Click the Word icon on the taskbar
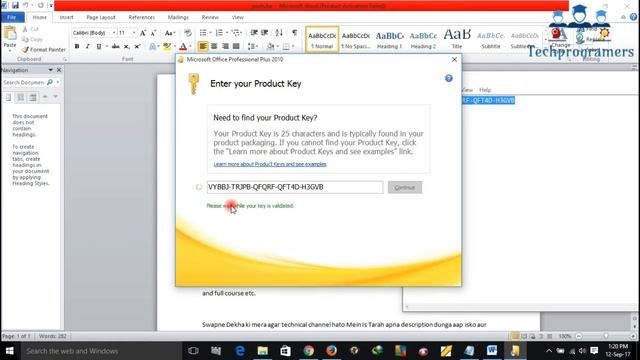 point(492,351)
